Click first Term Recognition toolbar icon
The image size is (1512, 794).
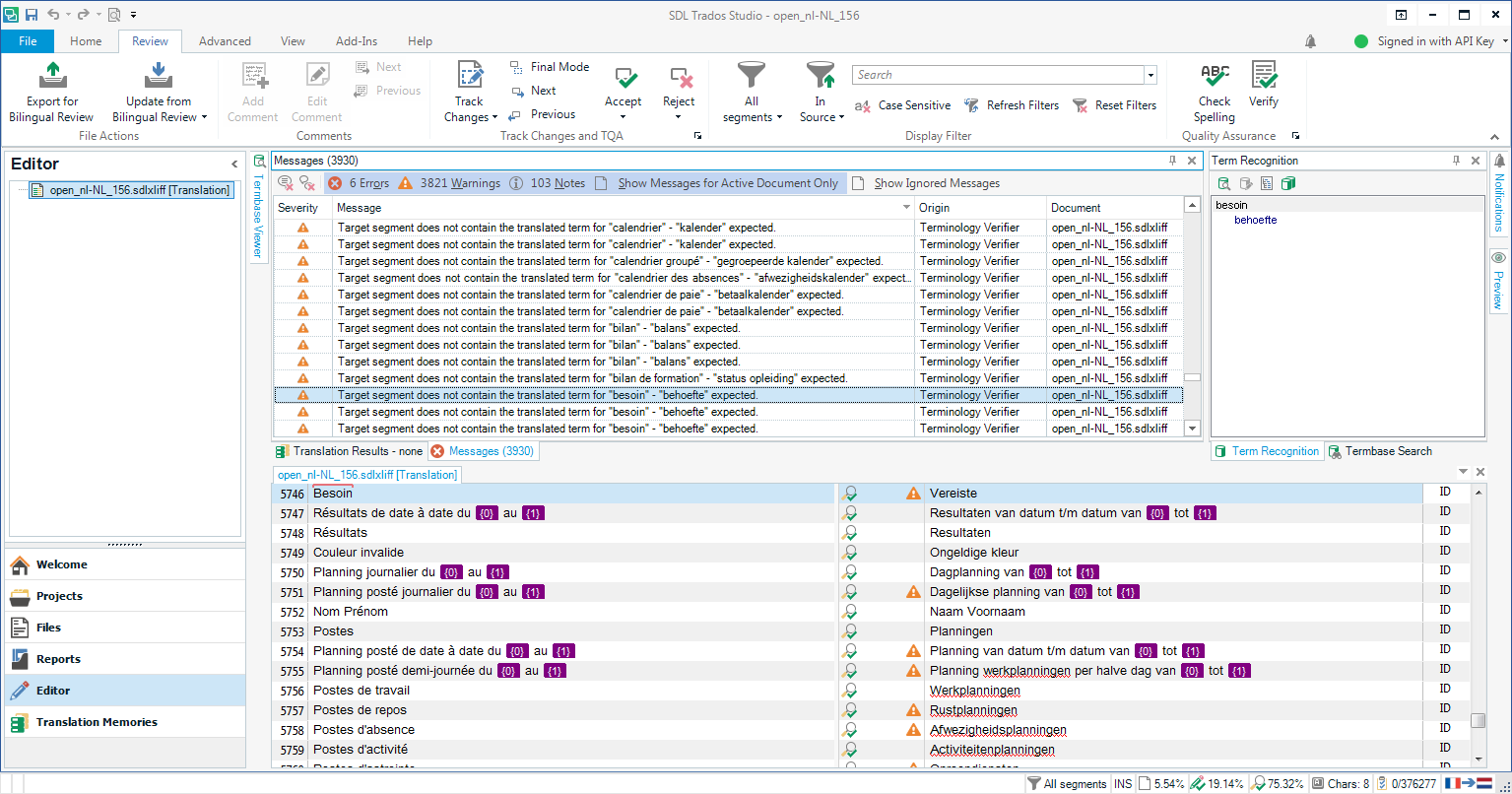click(x=1224, y=183)
